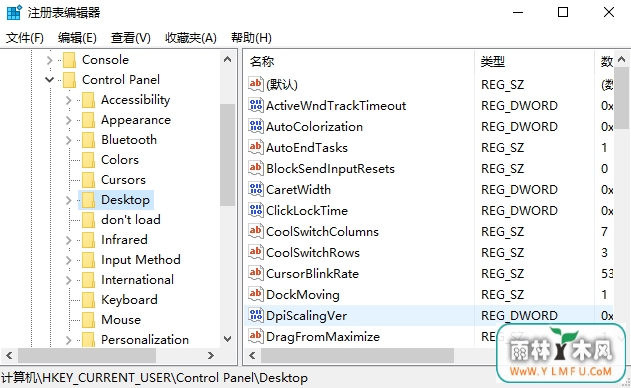
Task: Click the value list horizontal scrollbar thumb
Action: click(x=357, y=355)
